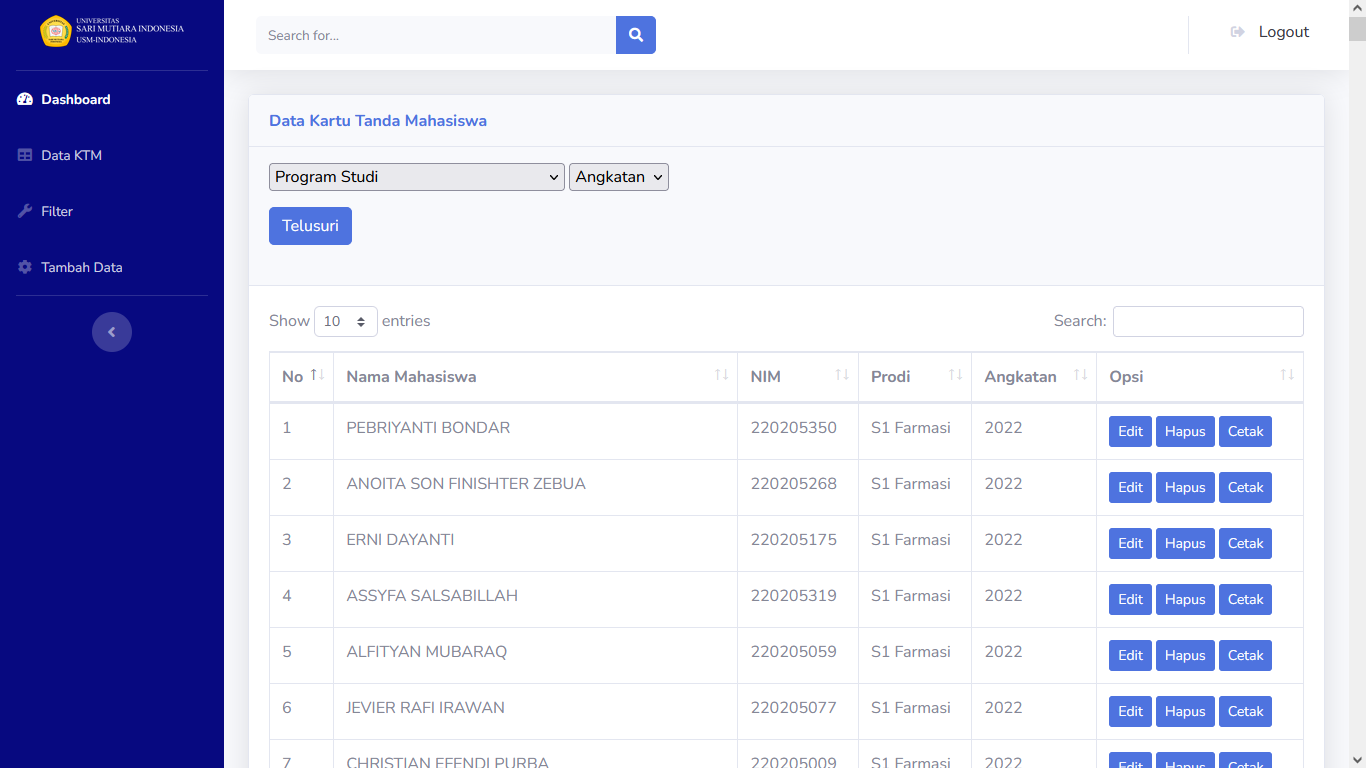Click the Logout arrow icon
The width and height of the screenshot is (1366, 768).
point(1237,32)
